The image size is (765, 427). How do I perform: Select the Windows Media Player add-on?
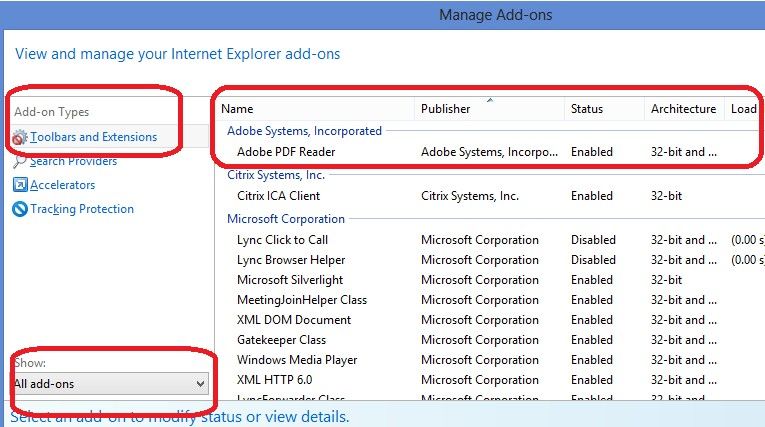[297, 360]
